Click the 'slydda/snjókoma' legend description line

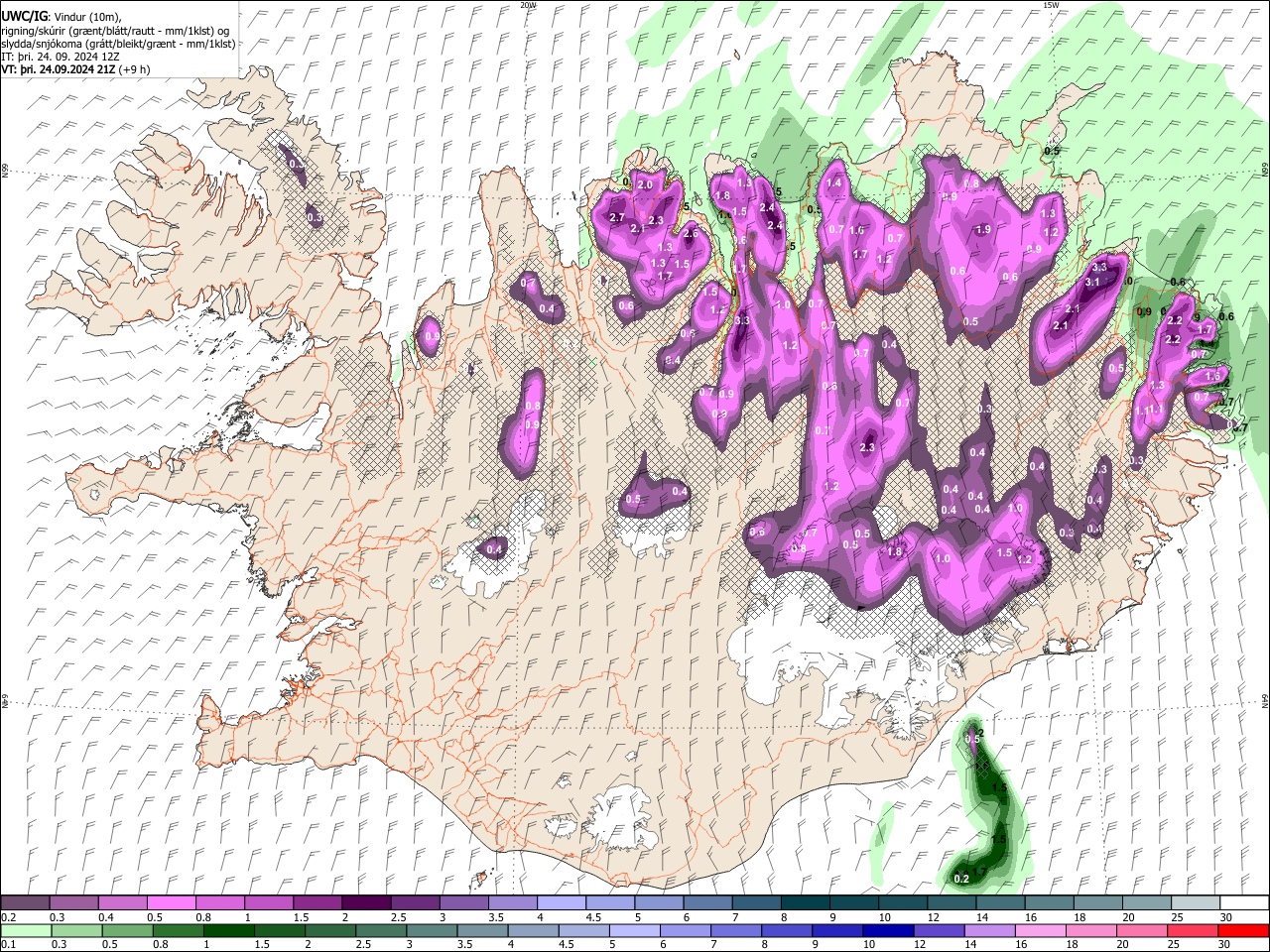pyautogui.click(x=118, y=44)
